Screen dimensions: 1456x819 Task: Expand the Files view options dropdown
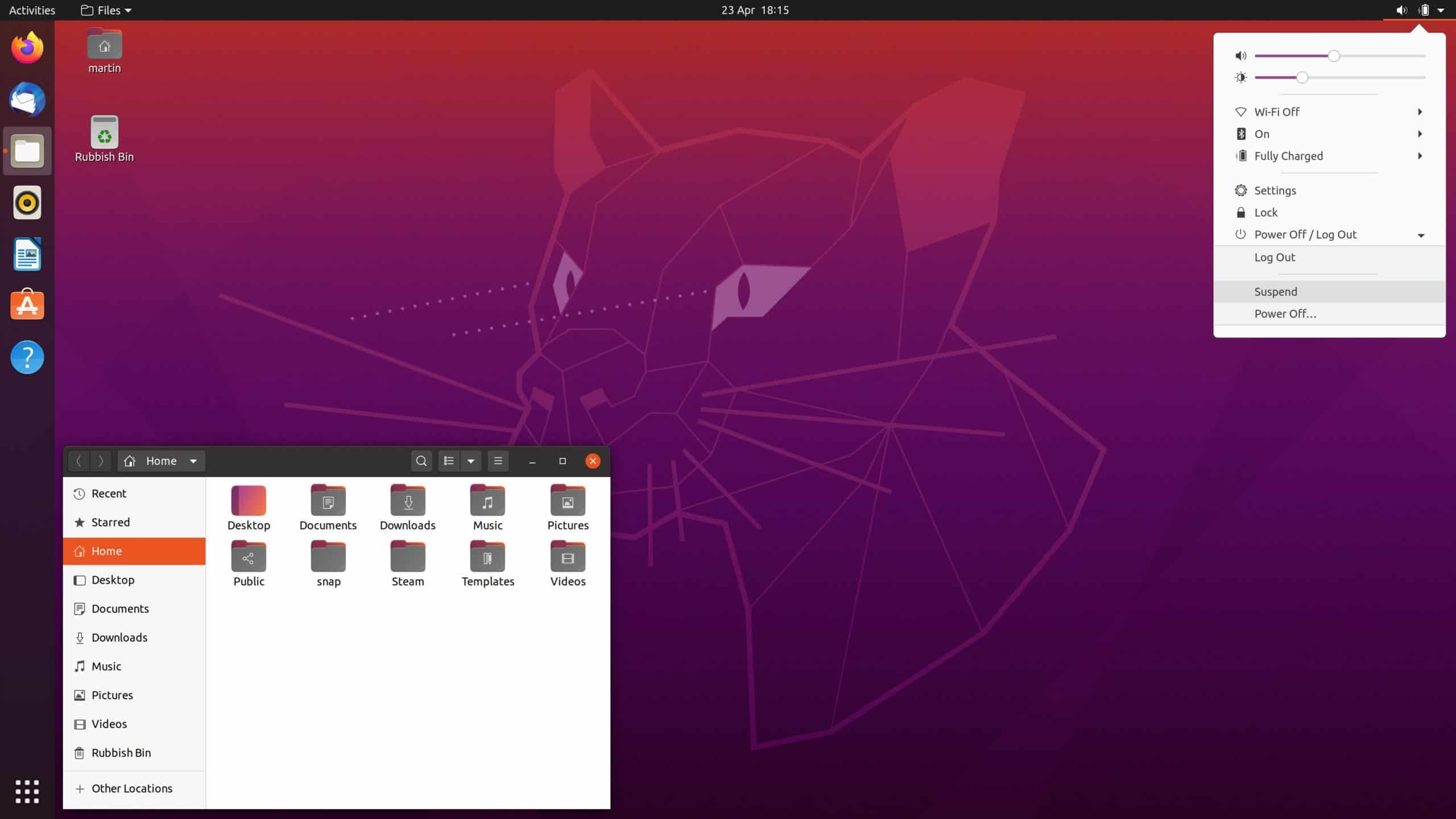click(x=470, y=461)
